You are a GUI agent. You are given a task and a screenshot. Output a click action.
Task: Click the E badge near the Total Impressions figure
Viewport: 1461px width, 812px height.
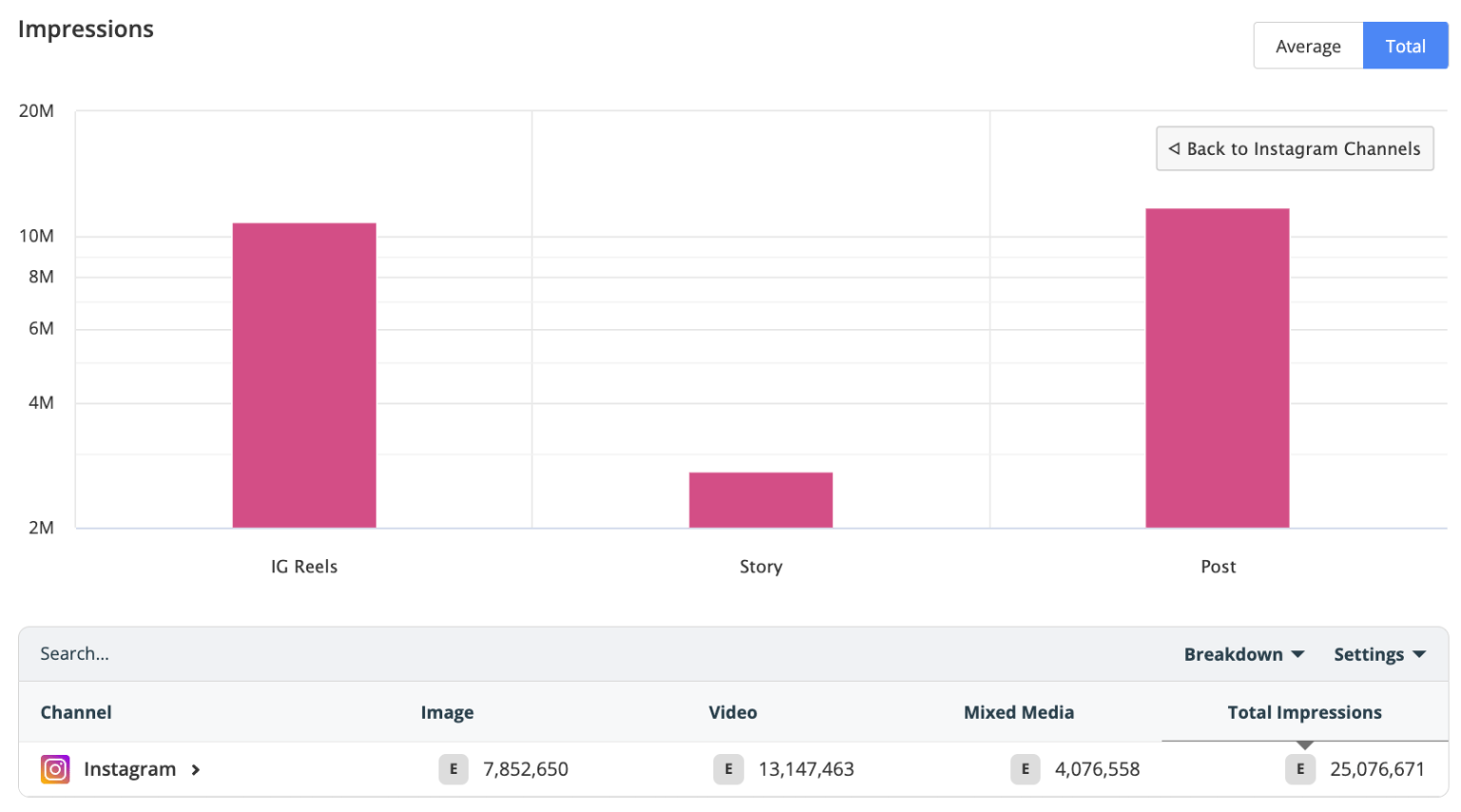1300,769
